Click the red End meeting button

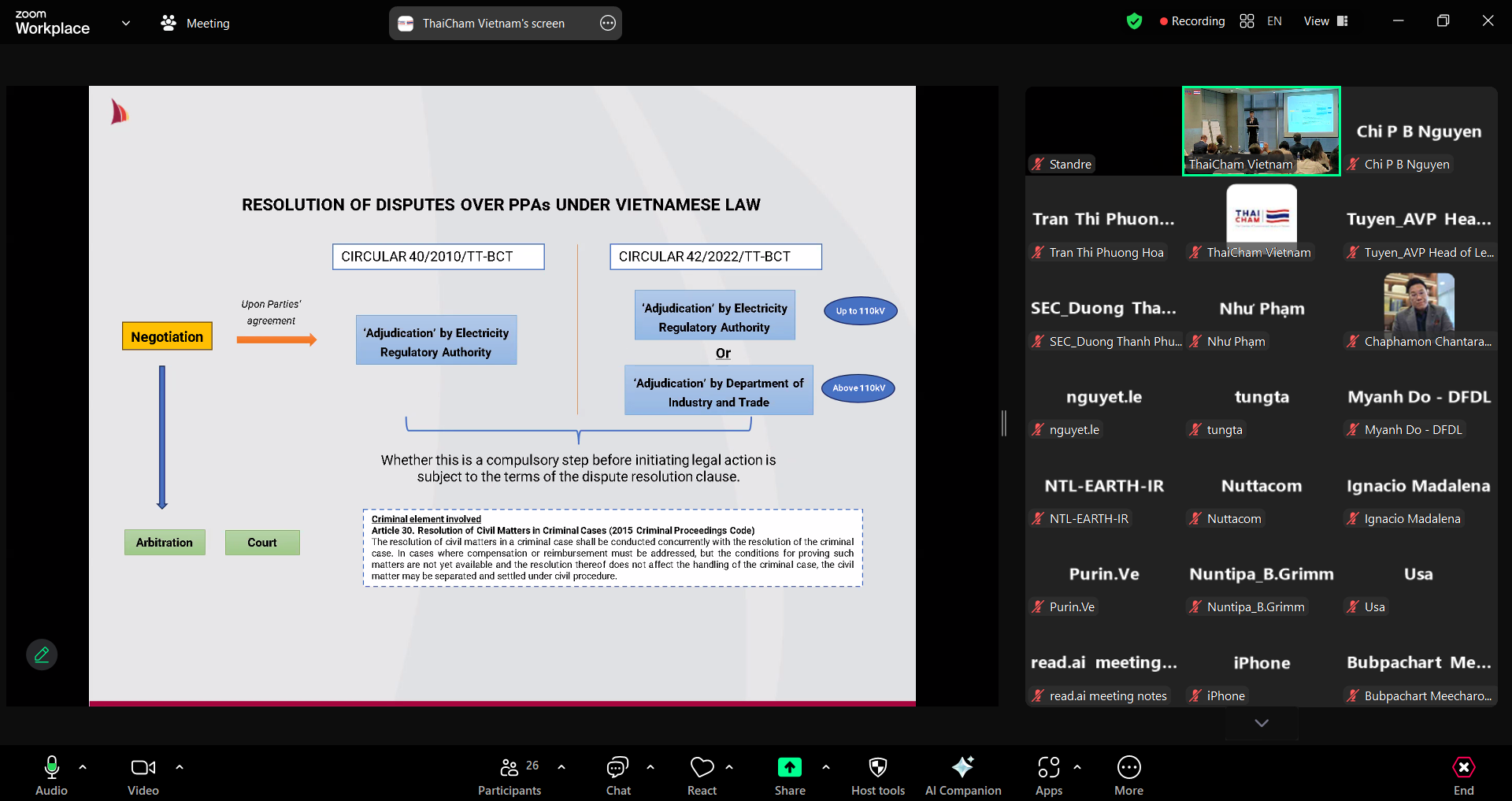1464,775
